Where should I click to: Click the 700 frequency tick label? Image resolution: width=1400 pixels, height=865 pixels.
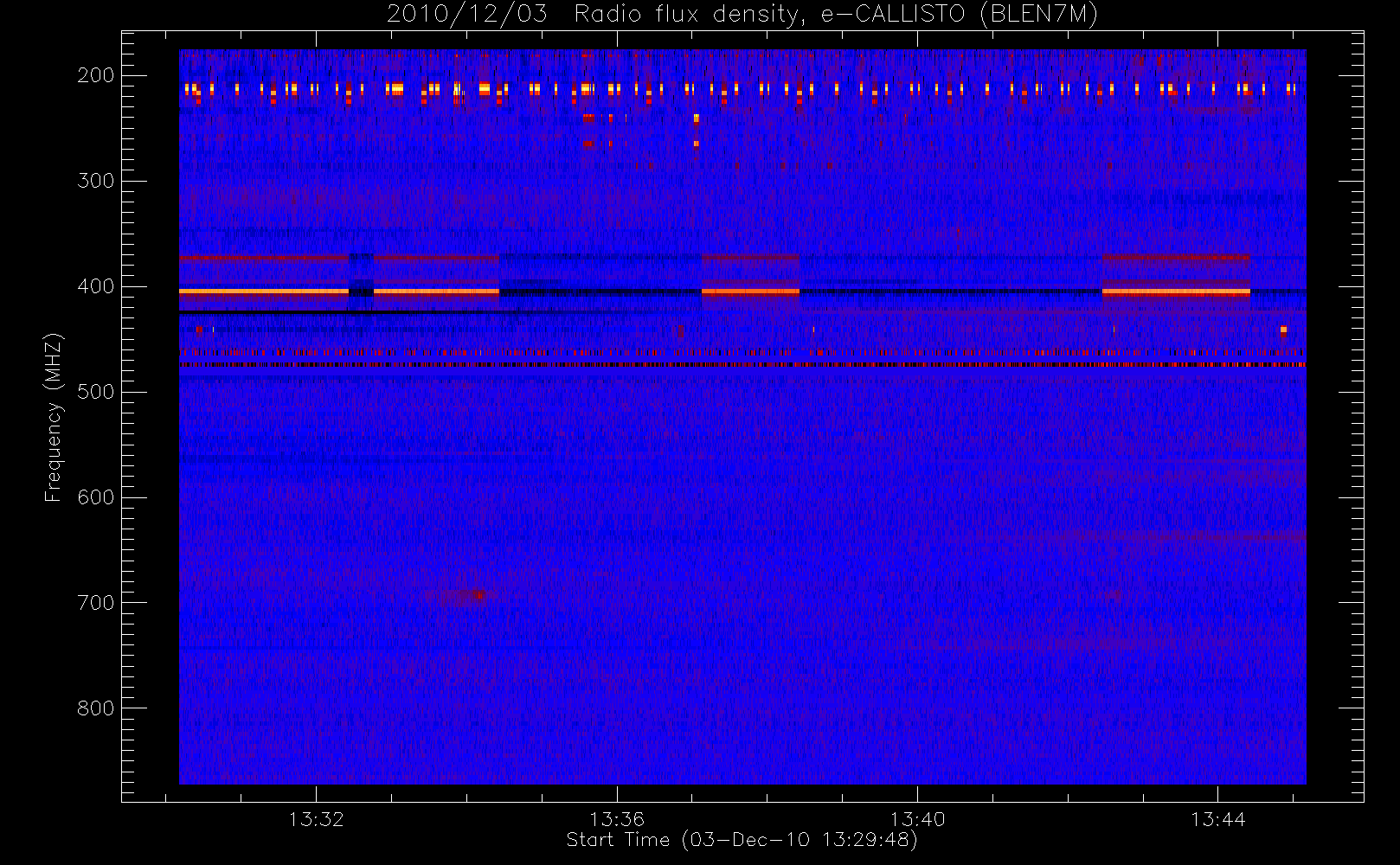(x=96, y=603)
